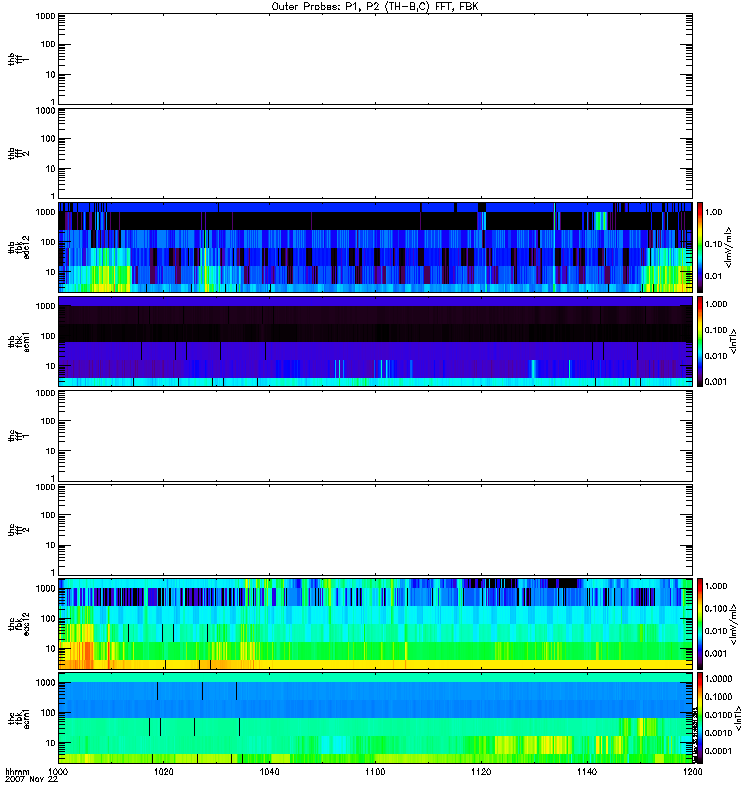Click inside the first empty thc FFT panel
Image resolution: width=750 pixels, height=800 pixels.
coord(374,435)
